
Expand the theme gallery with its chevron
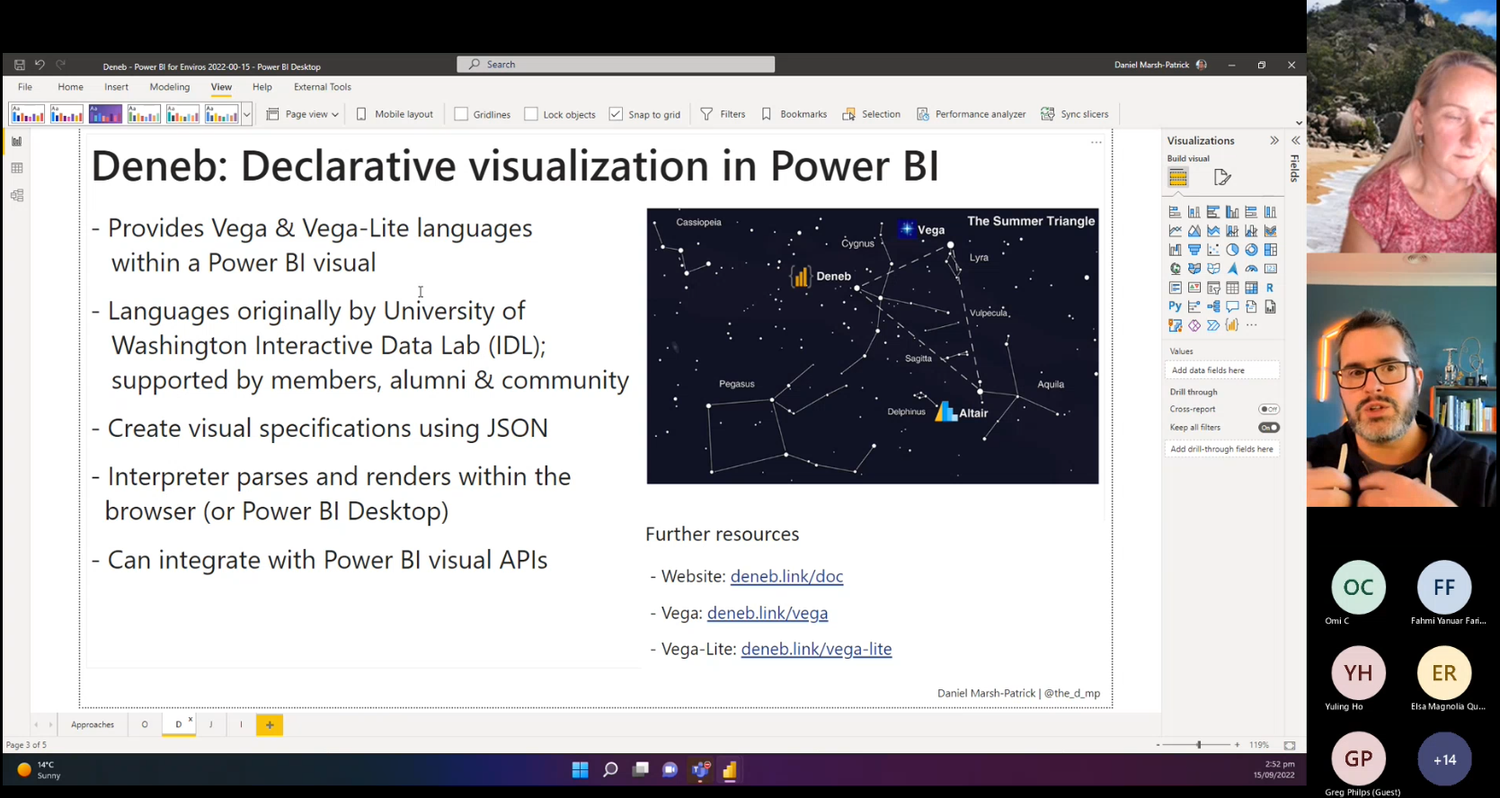coord(246,113)
